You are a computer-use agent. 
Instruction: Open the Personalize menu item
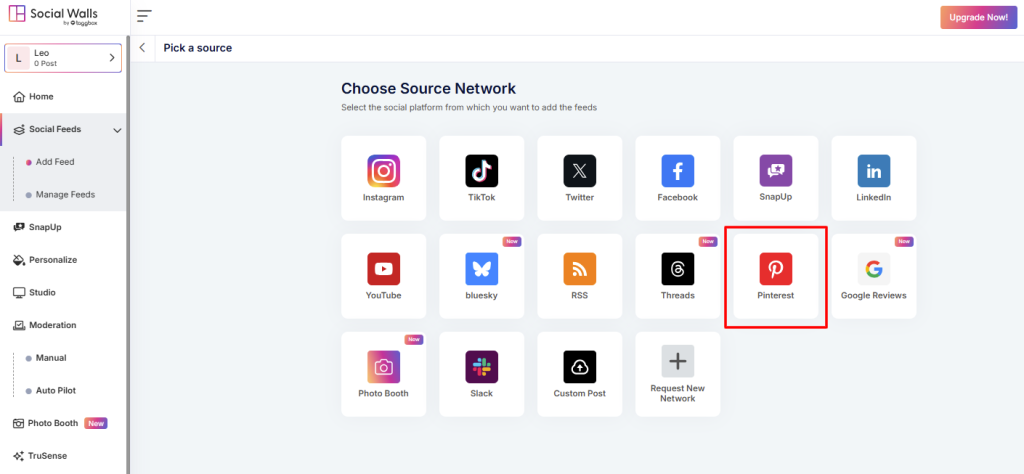coord(52,260)
